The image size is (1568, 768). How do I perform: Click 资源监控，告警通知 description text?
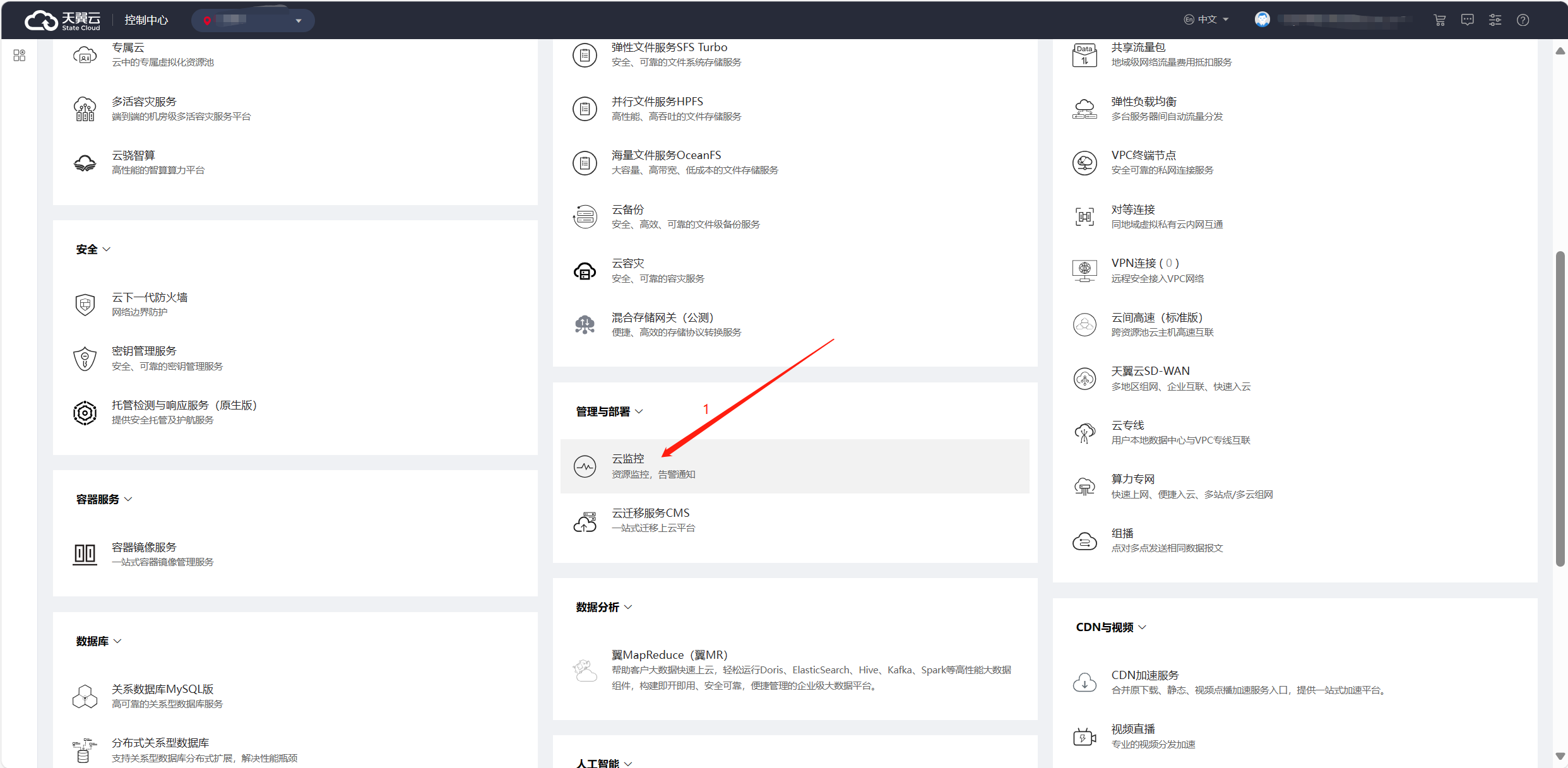click(x=653, y=474)
